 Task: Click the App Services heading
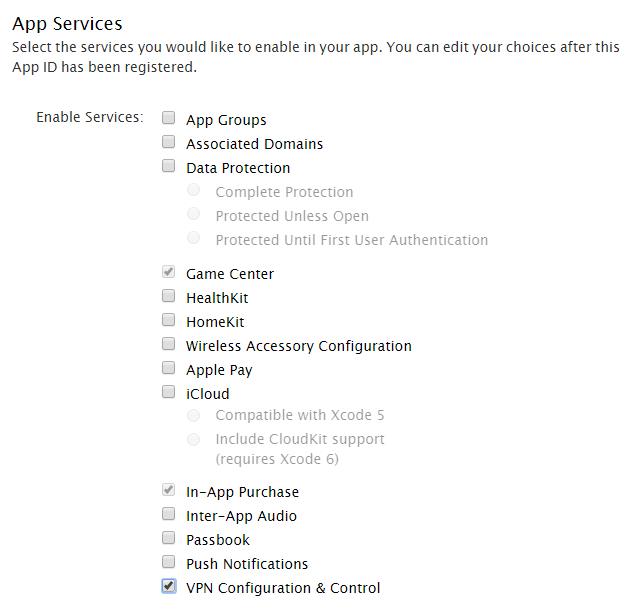coord(67,24)
